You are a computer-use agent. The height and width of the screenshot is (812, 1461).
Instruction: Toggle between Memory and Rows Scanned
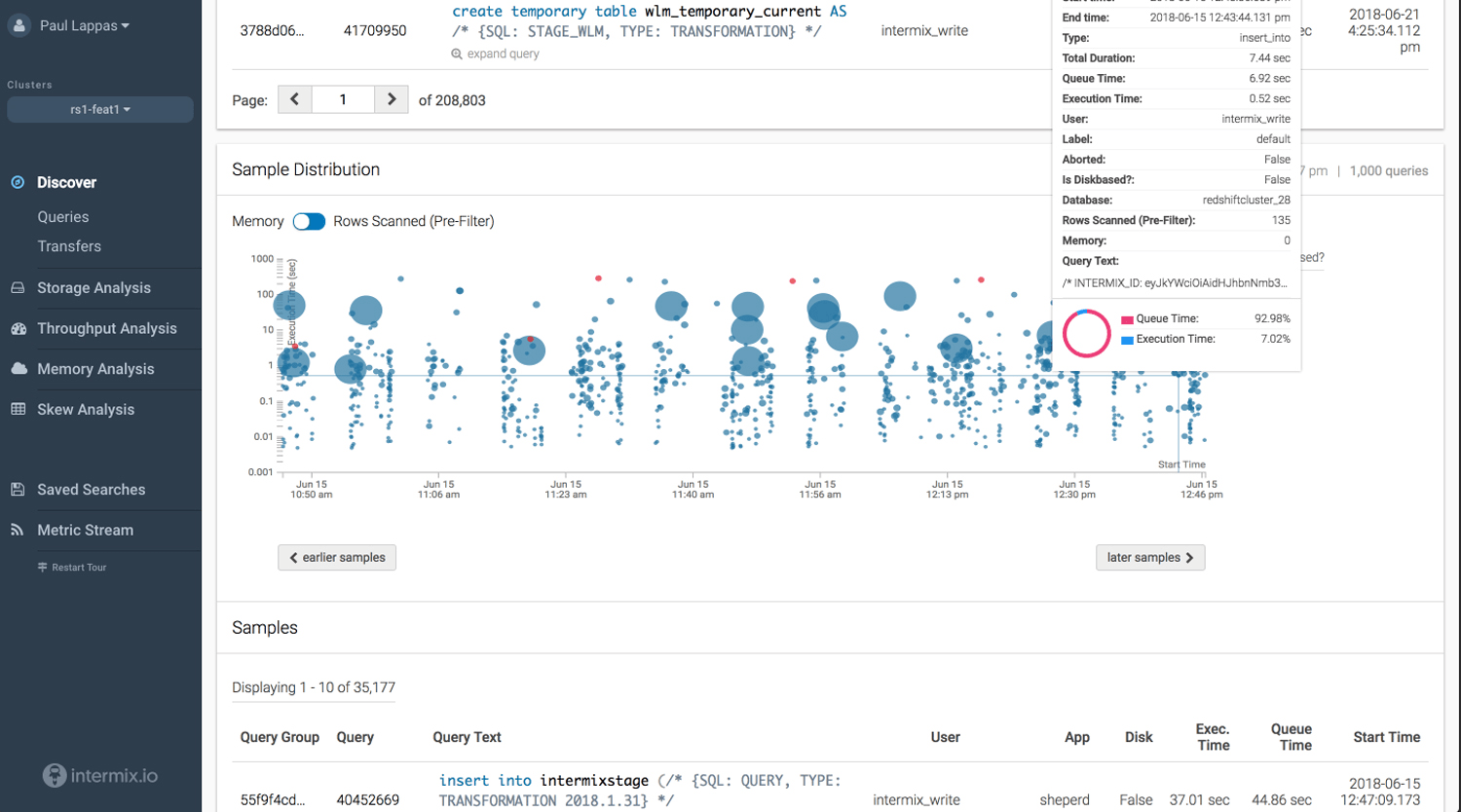(x=309, y=222)
